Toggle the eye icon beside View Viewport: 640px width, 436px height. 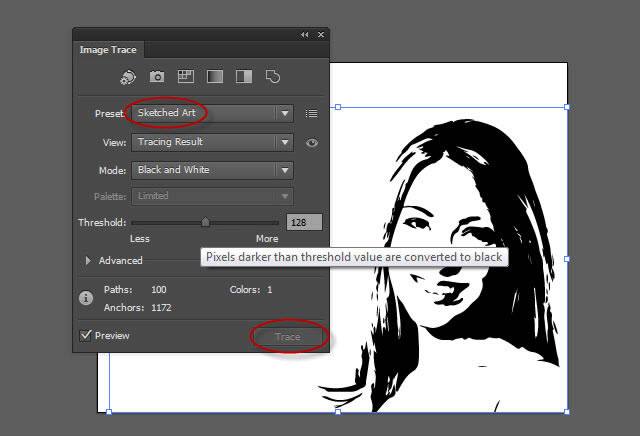point(312,143)
